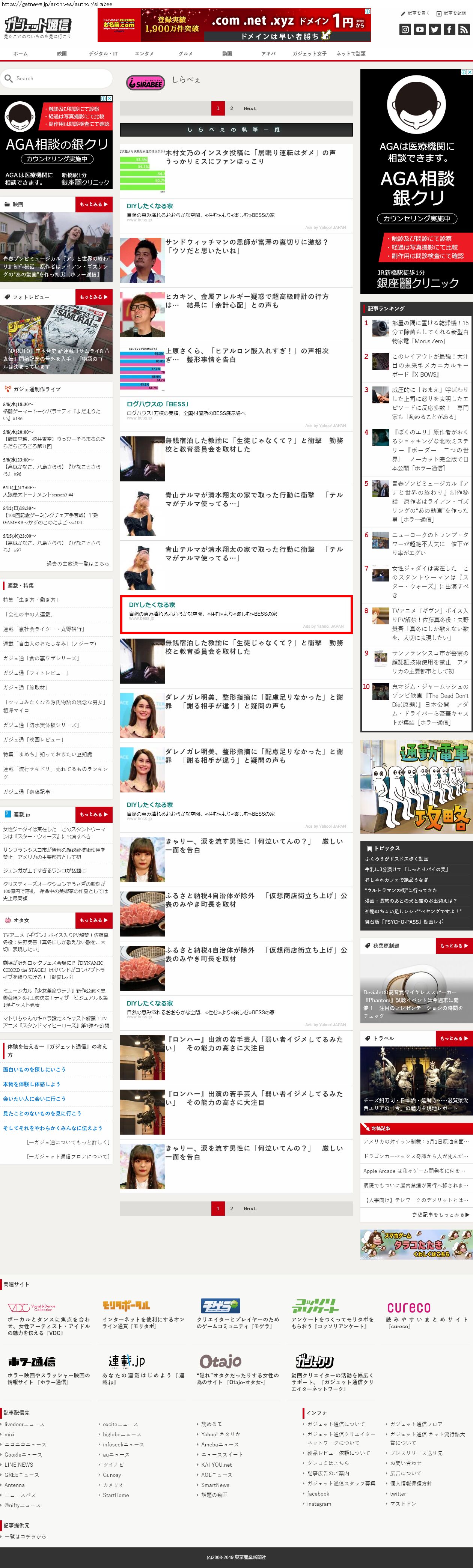Click the SIRABEE author logo
This screenshot has width=473, height=1568.
click(146, 83)
